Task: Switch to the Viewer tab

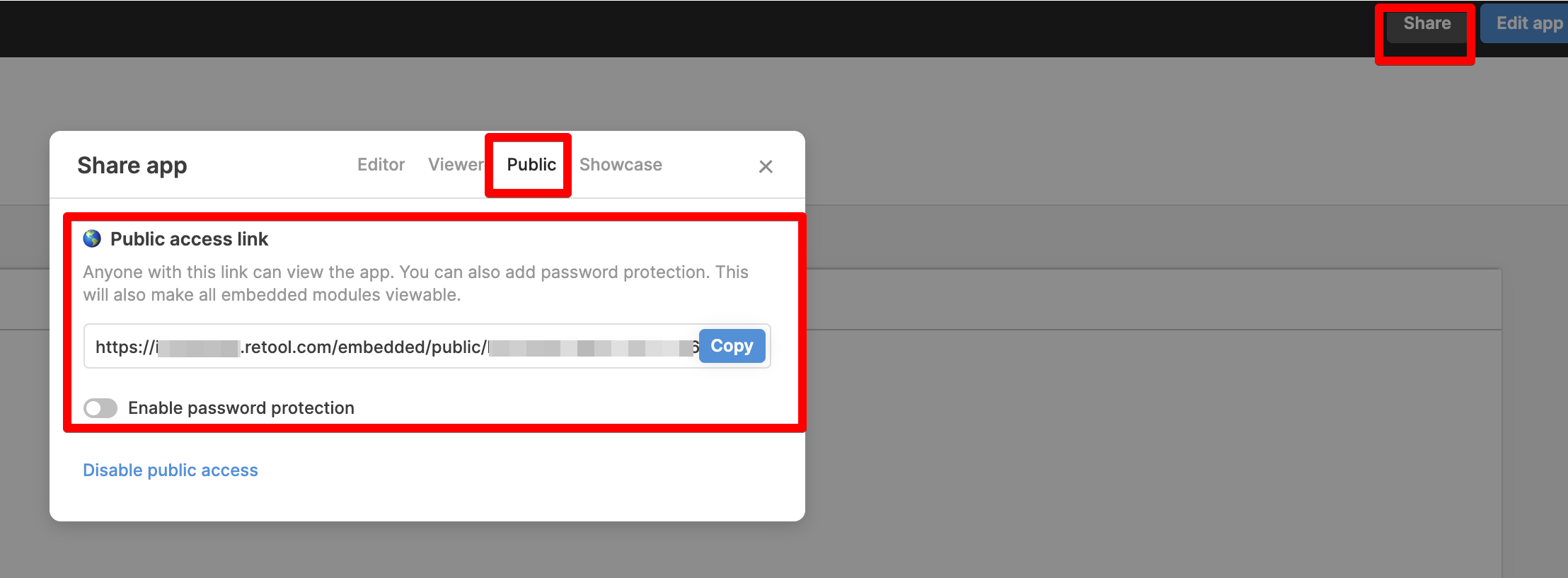Action: [456, 165]
